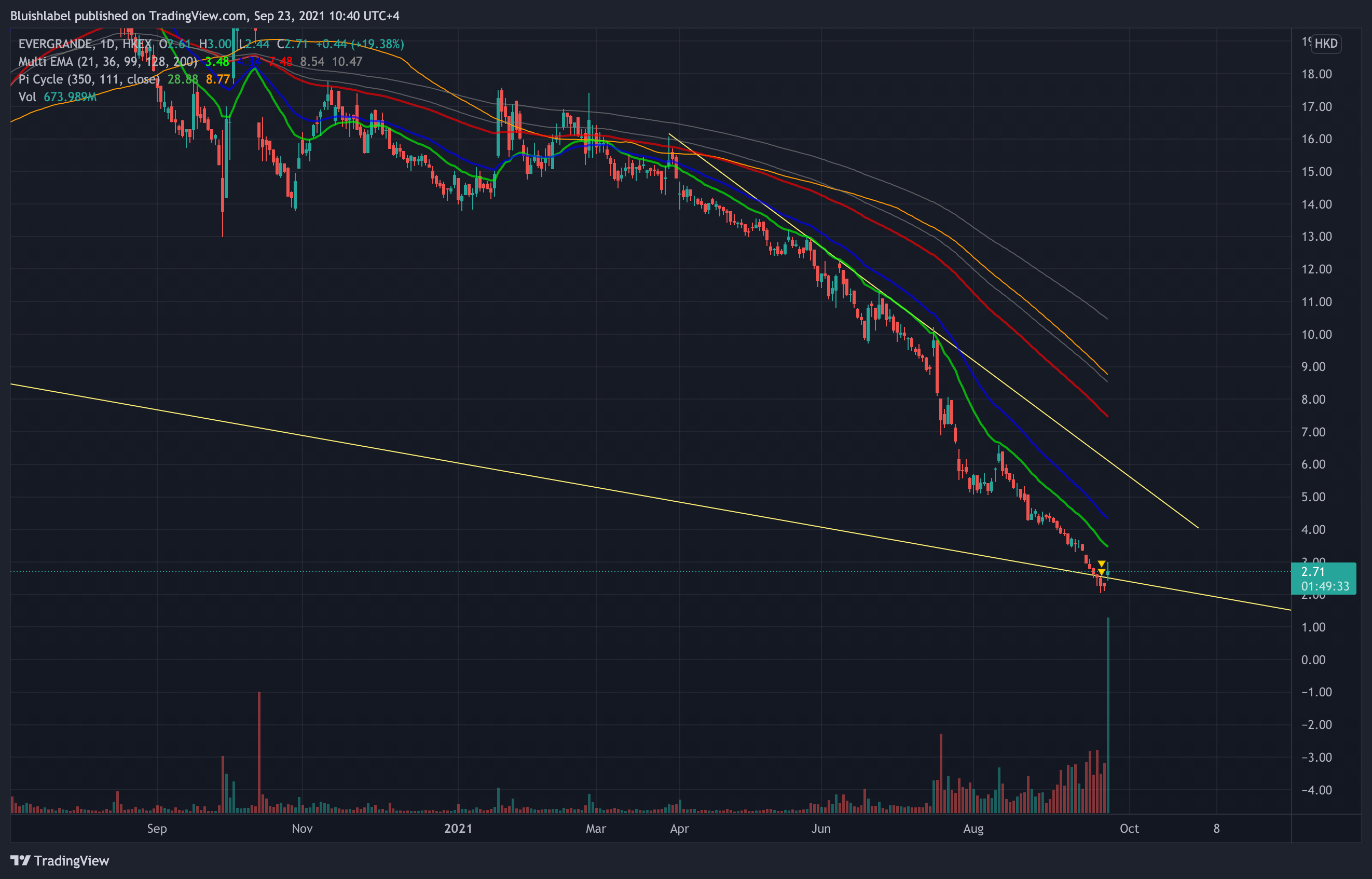Click the 8.00 price axis label
1372x879 pixels.
(1313, 400)
